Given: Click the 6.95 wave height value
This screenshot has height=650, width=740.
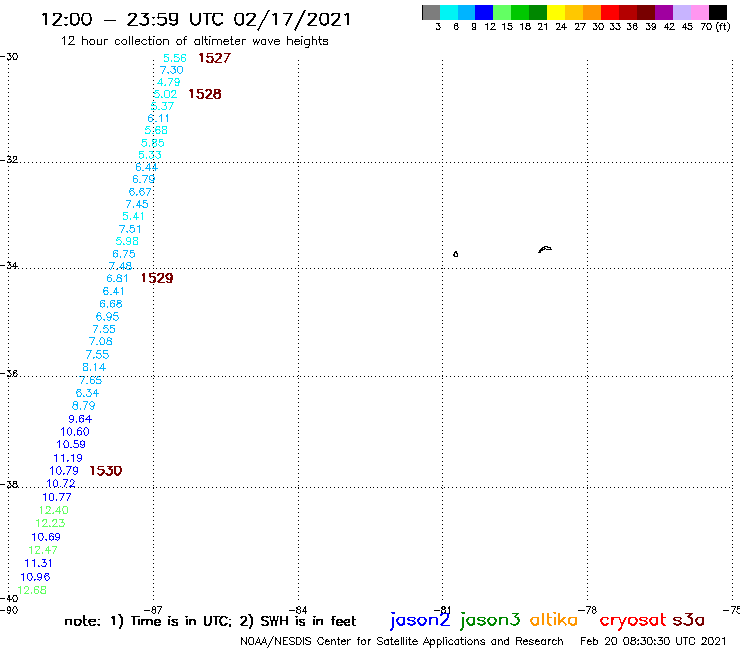Looking at the screenshot, I should [x=108, y=317].
